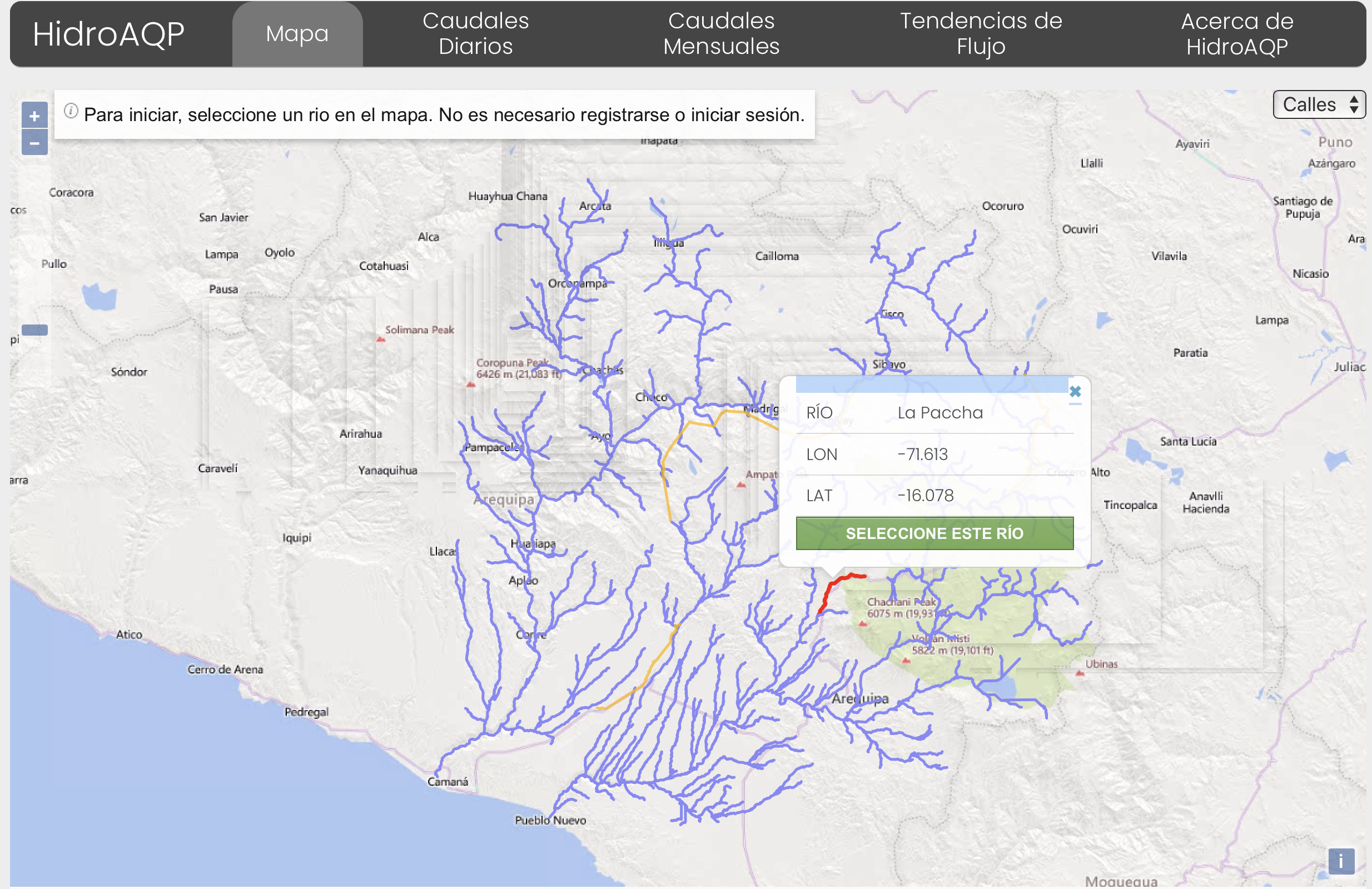The height and width of the screenshot is (889, 1372).
Task: Click the Coropuna Peak mountain marker
Action: (471, 384)
